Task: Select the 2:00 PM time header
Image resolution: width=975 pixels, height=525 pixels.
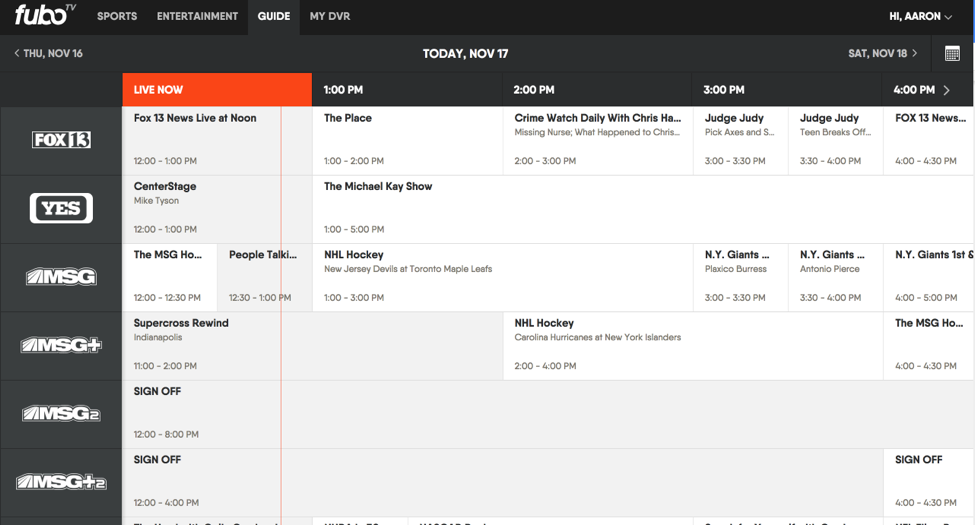Action: point(597,90)
